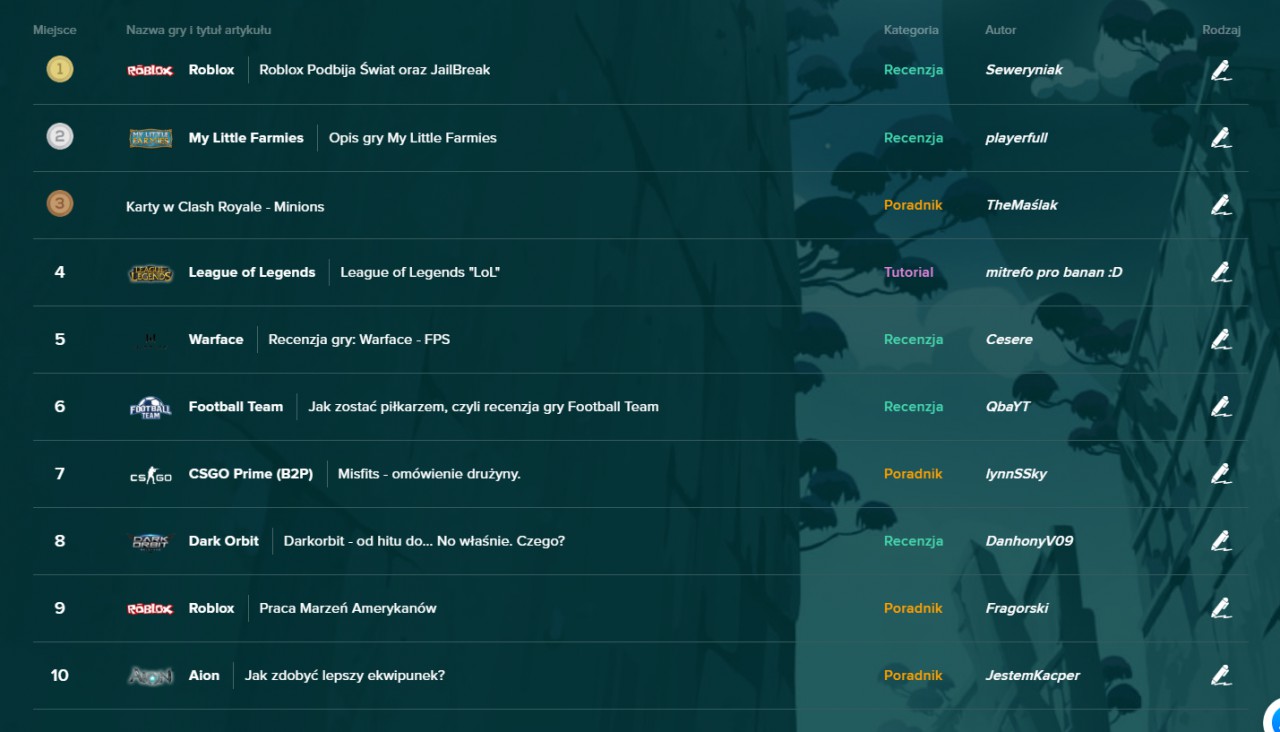Screen dimensions: 1280x732
Task: Click the pen icon in the Seweryniak row
Action: (1220, 70)
